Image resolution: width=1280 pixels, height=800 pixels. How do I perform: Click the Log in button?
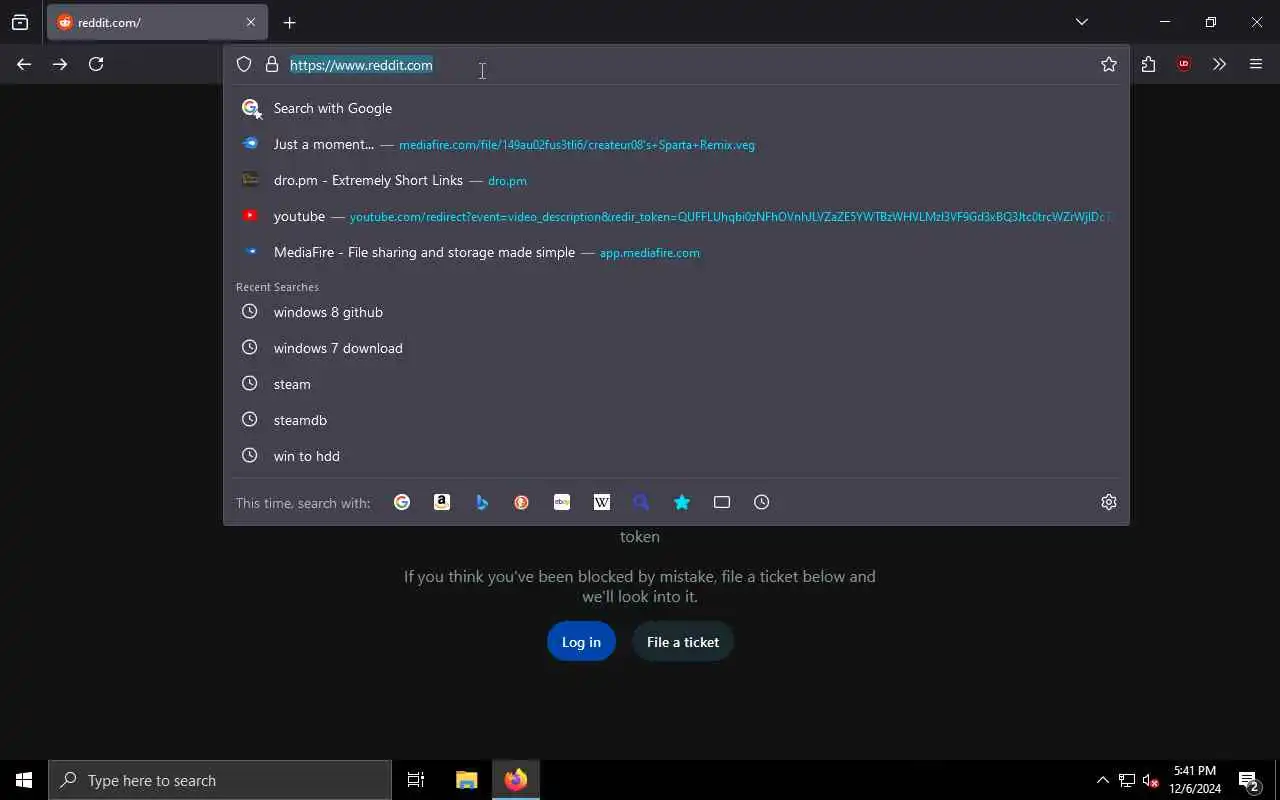(x=581, y=642)
